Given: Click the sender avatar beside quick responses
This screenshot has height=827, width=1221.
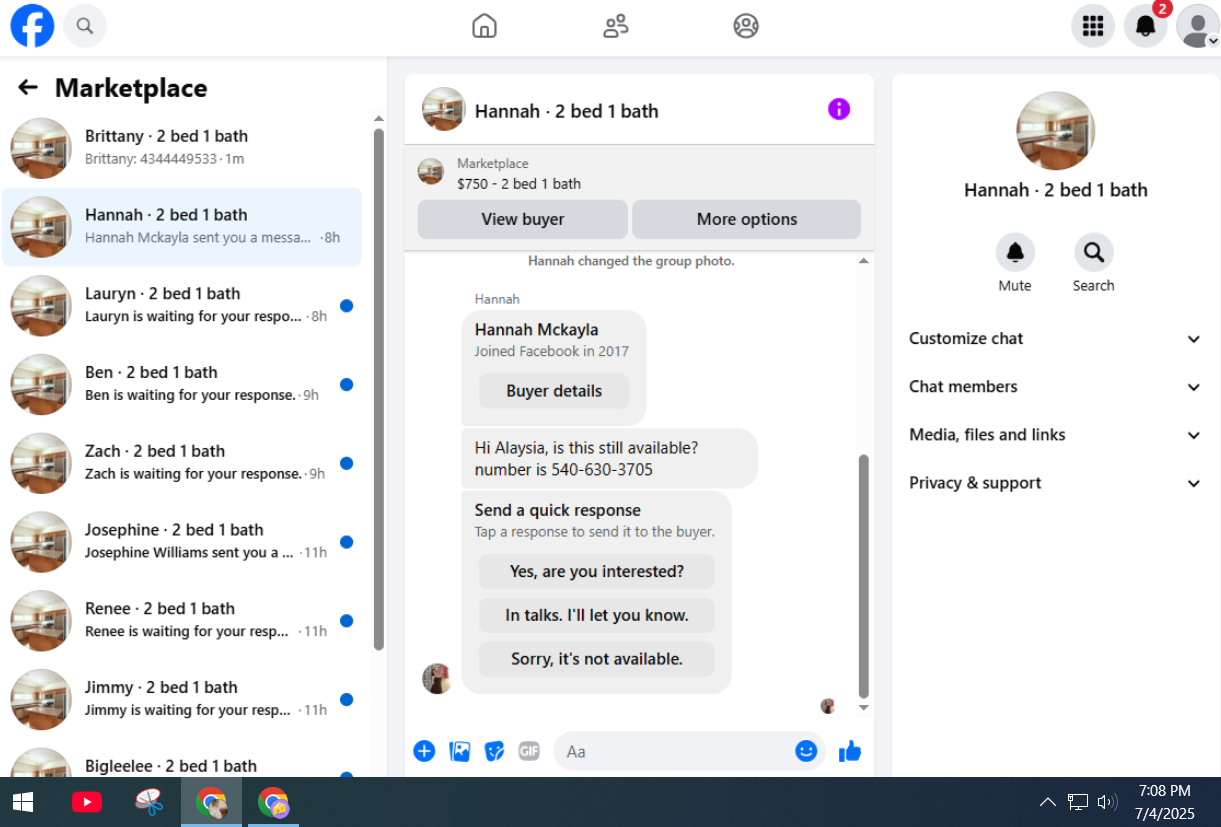Looking at the screenshot, I should (x=436, y=678).
